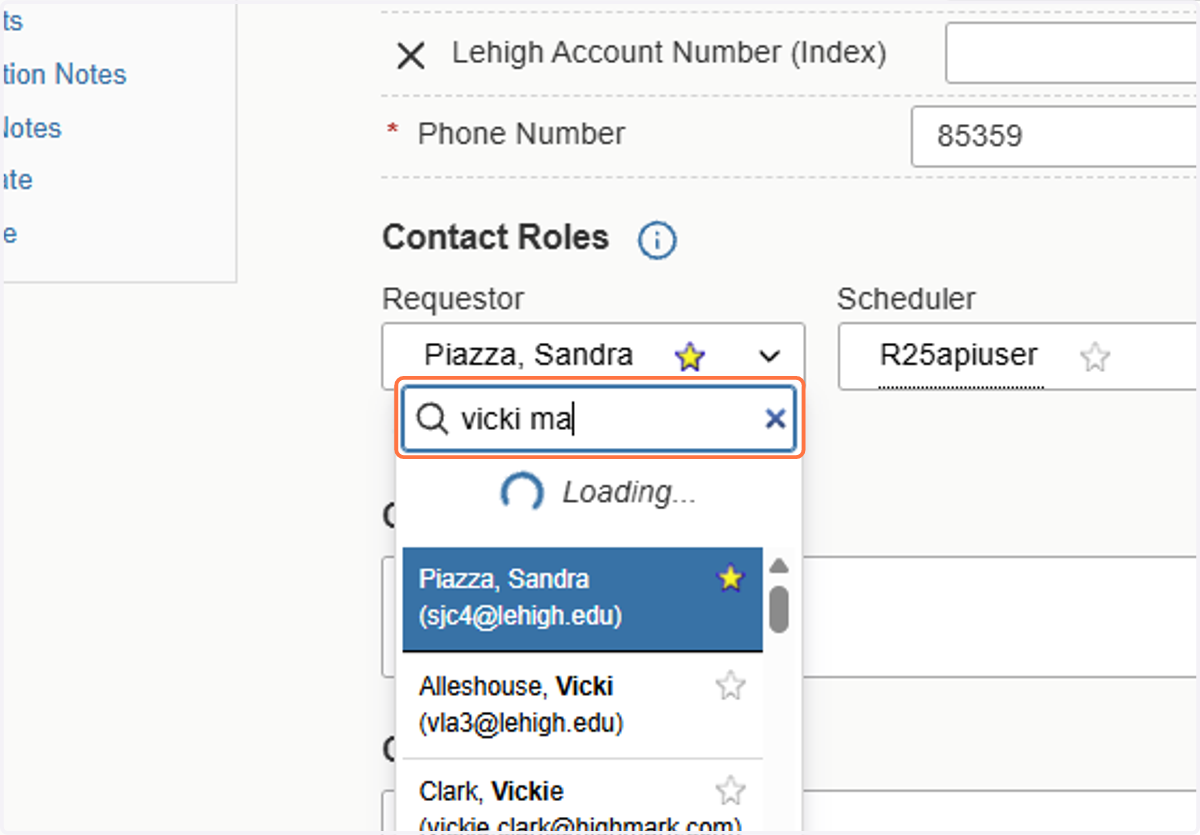
Task: Toggle favorite star on Requestor Piazza, Sandra
Action: click(689, 357)
